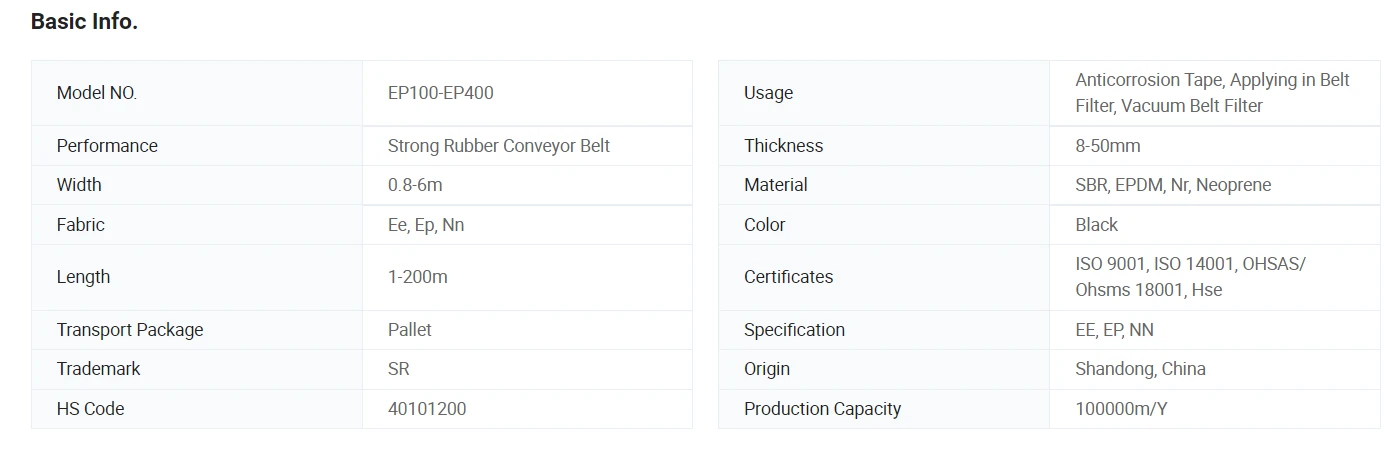
Task: Click the Origin value Shandong, China
Action: 1141,369
